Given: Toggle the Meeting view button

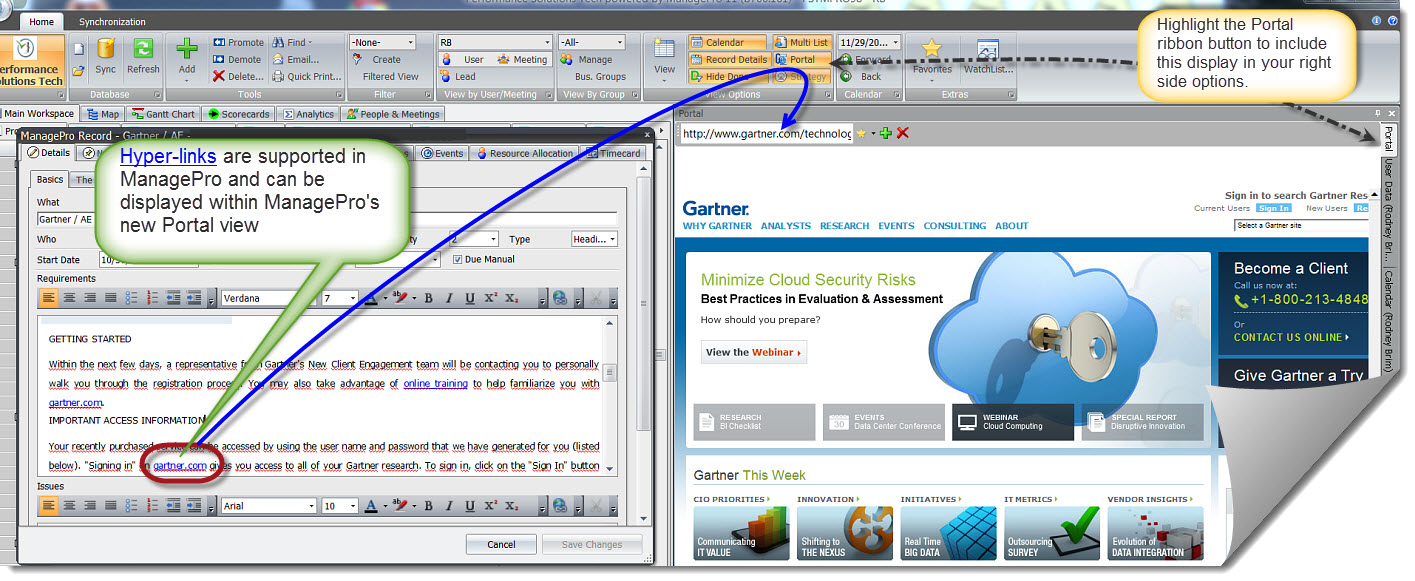Looking at the screenshot, I should pyautogui.click(x=523, y=59).
